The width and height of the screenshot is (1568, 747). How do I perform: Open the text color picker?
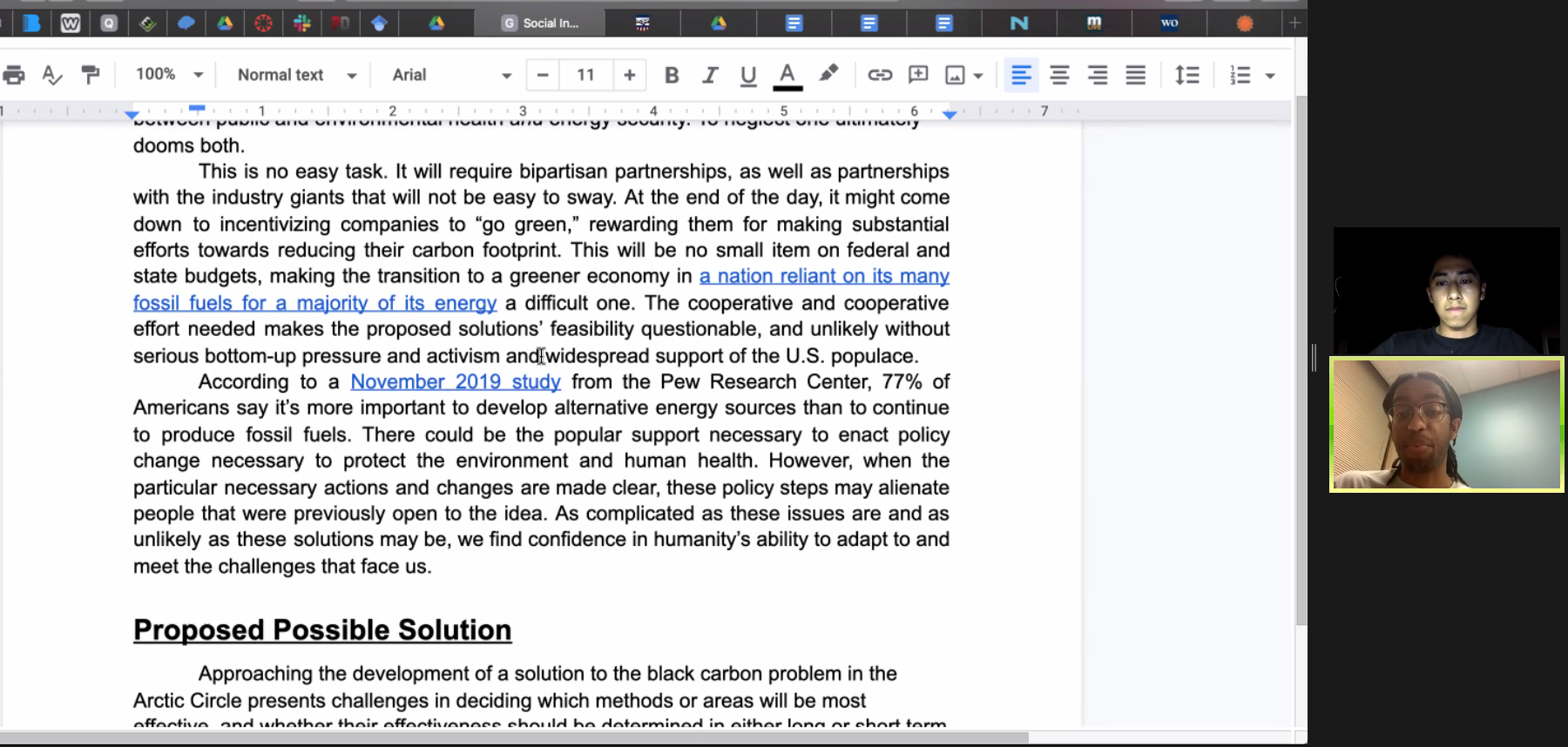[787, 75]
